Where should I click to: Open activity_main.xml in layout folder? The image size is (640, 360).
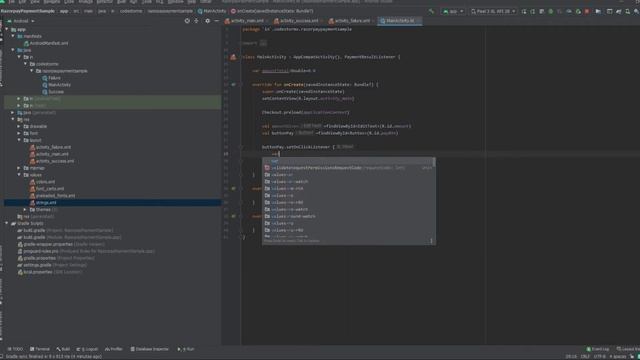pos(49,154)
